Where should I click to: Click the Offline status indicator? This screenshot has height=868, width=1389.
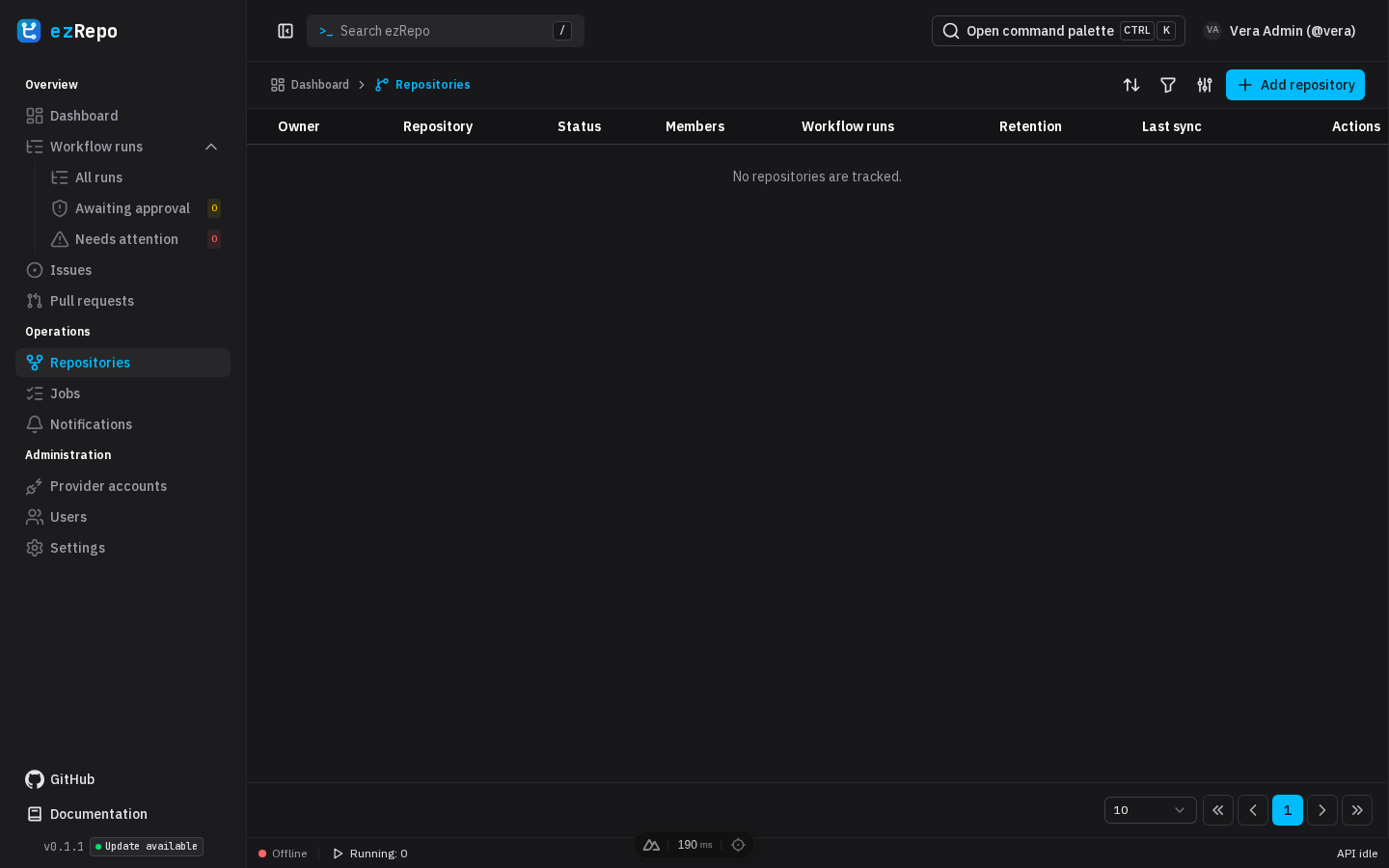[283, 854]
